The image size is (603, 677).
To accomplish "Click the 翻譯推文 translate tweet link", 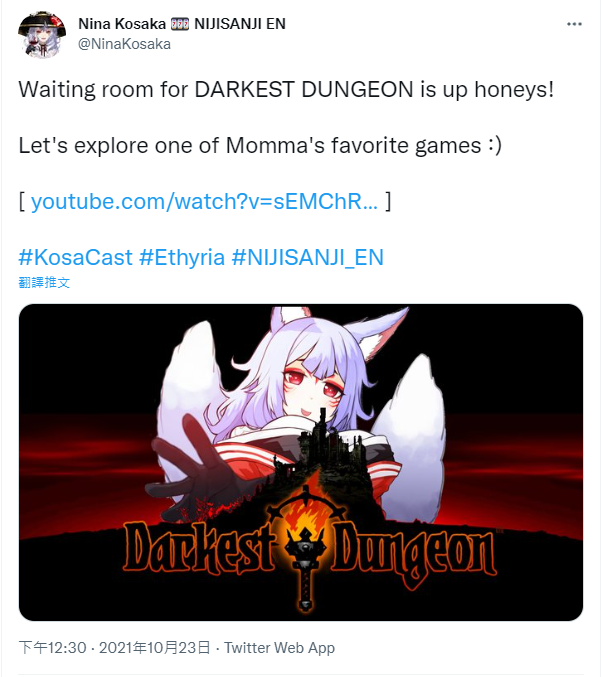I will coord(44,283).
